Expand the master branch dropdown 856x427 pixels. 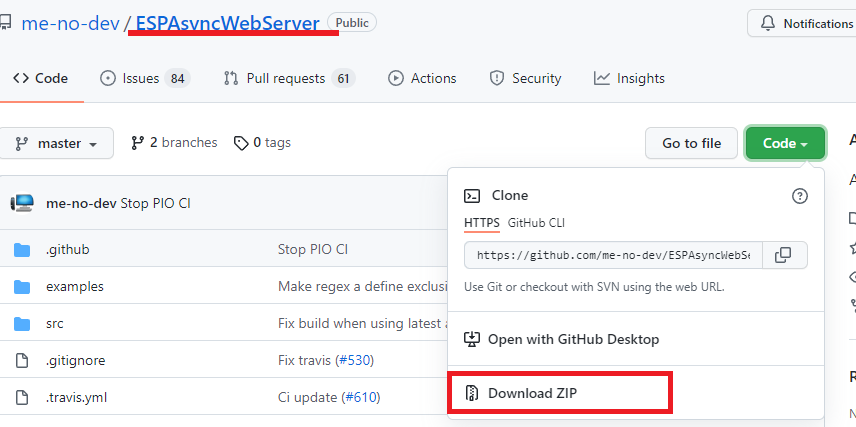(x=57, y=143)
